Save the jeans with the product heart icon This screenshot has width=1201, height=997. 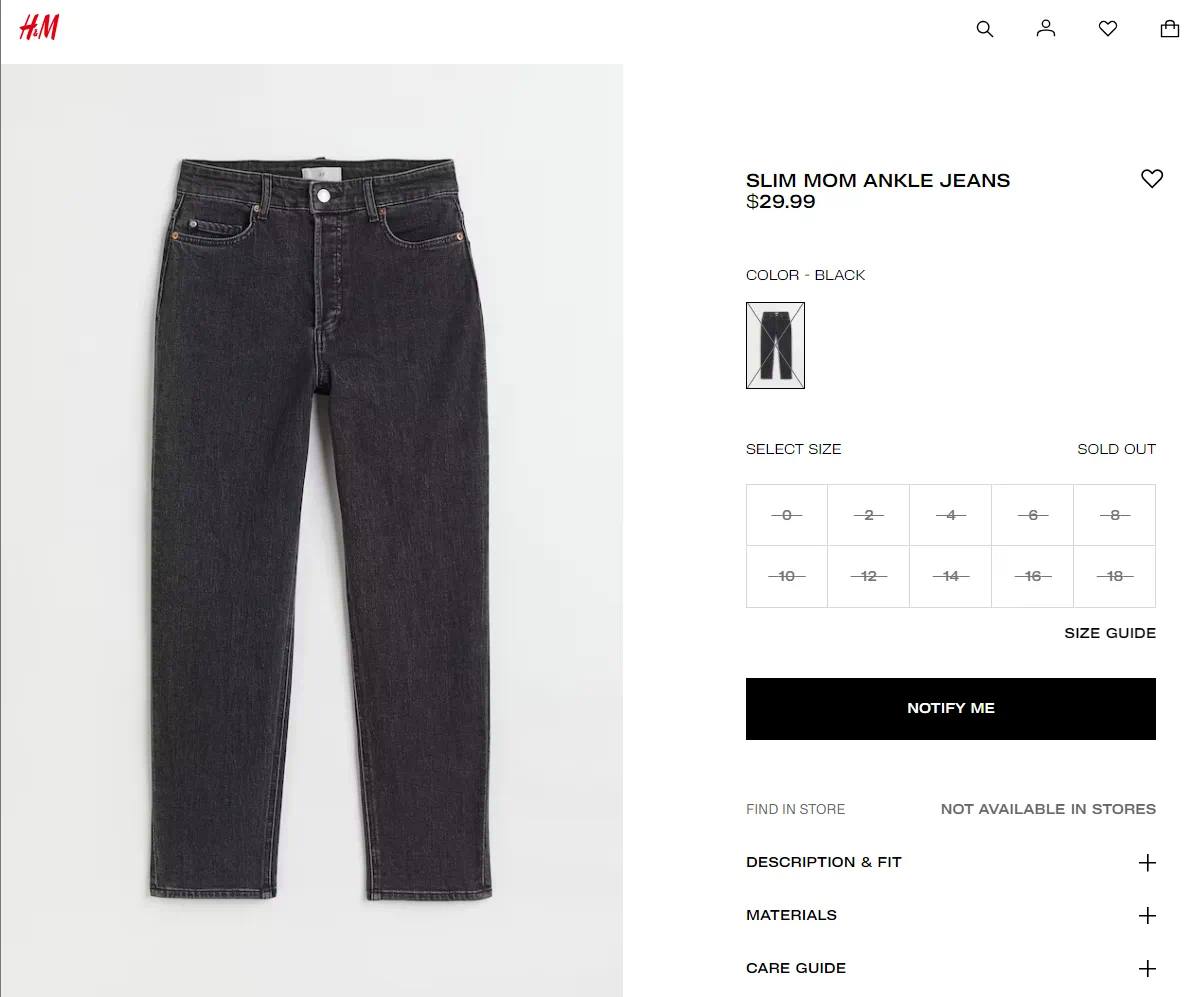tap(1152, 179)
